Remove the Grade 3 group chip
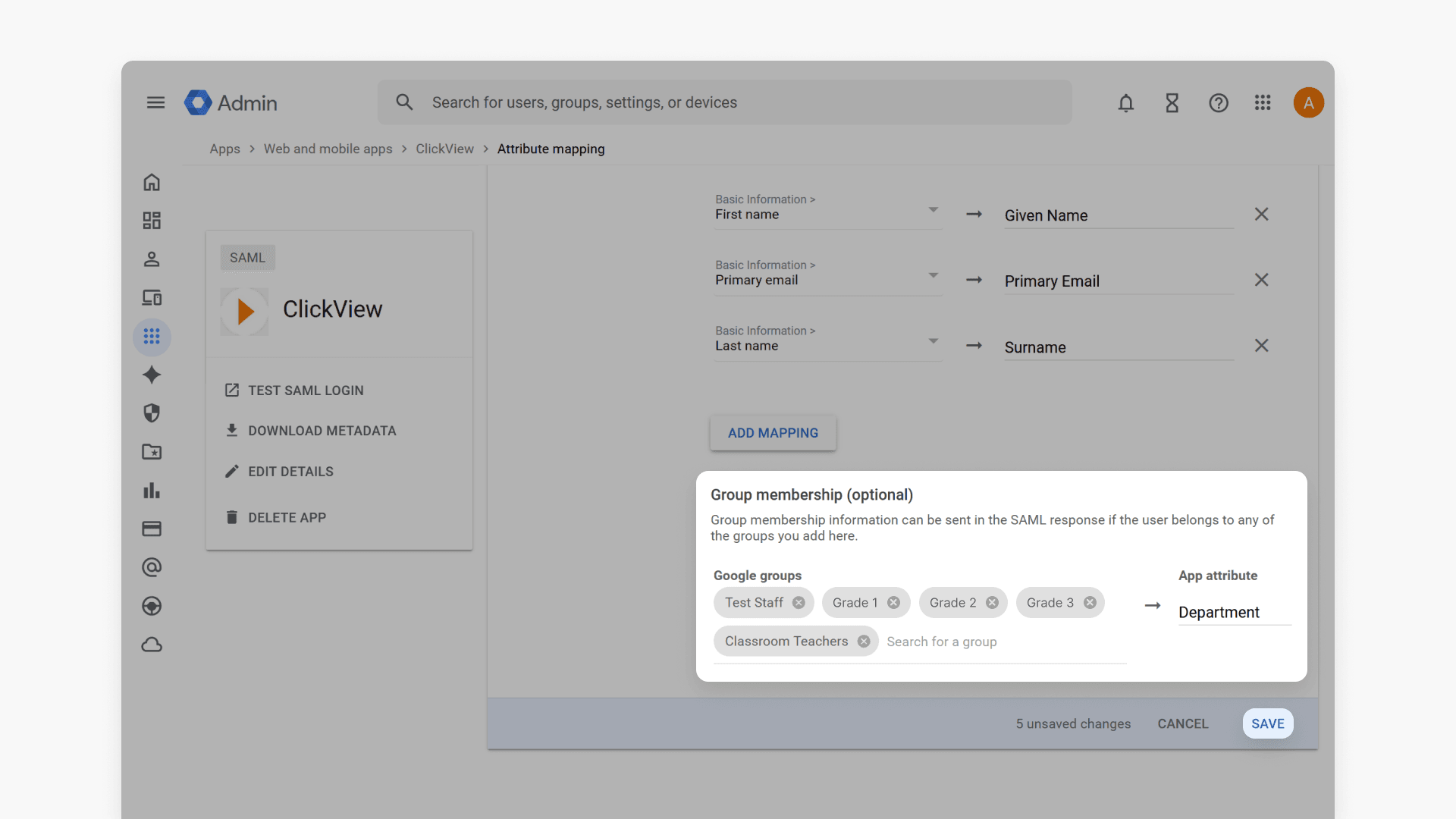1456x819 pixels. click(1090, 603)
